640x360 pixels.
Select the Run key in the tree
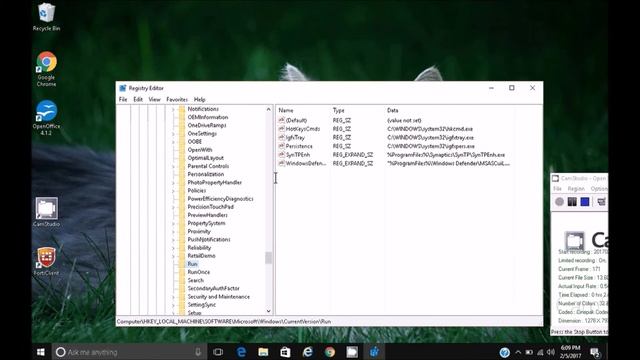[x=192, y=264]
